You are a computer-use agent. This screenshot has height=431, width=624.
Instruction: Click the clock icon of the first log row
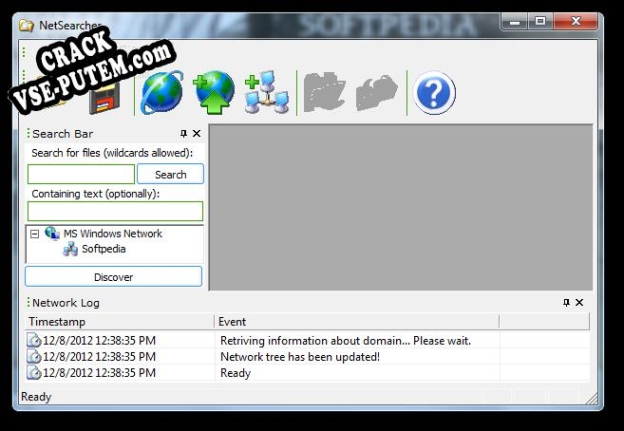[x=34, y=341]
